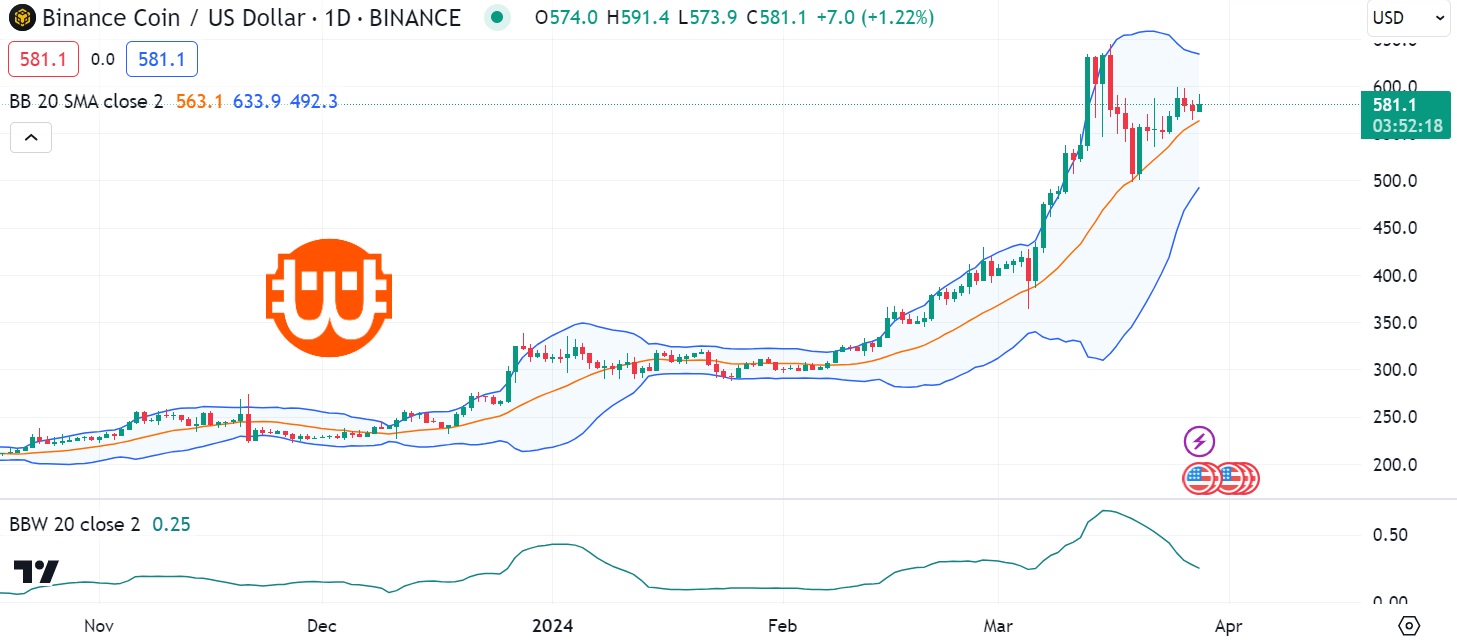The width and height of the screenshot is (1457, 644).
Task: Click the 500.0 price axis label
Action: pyautogui.click(x=1393, y=181)
